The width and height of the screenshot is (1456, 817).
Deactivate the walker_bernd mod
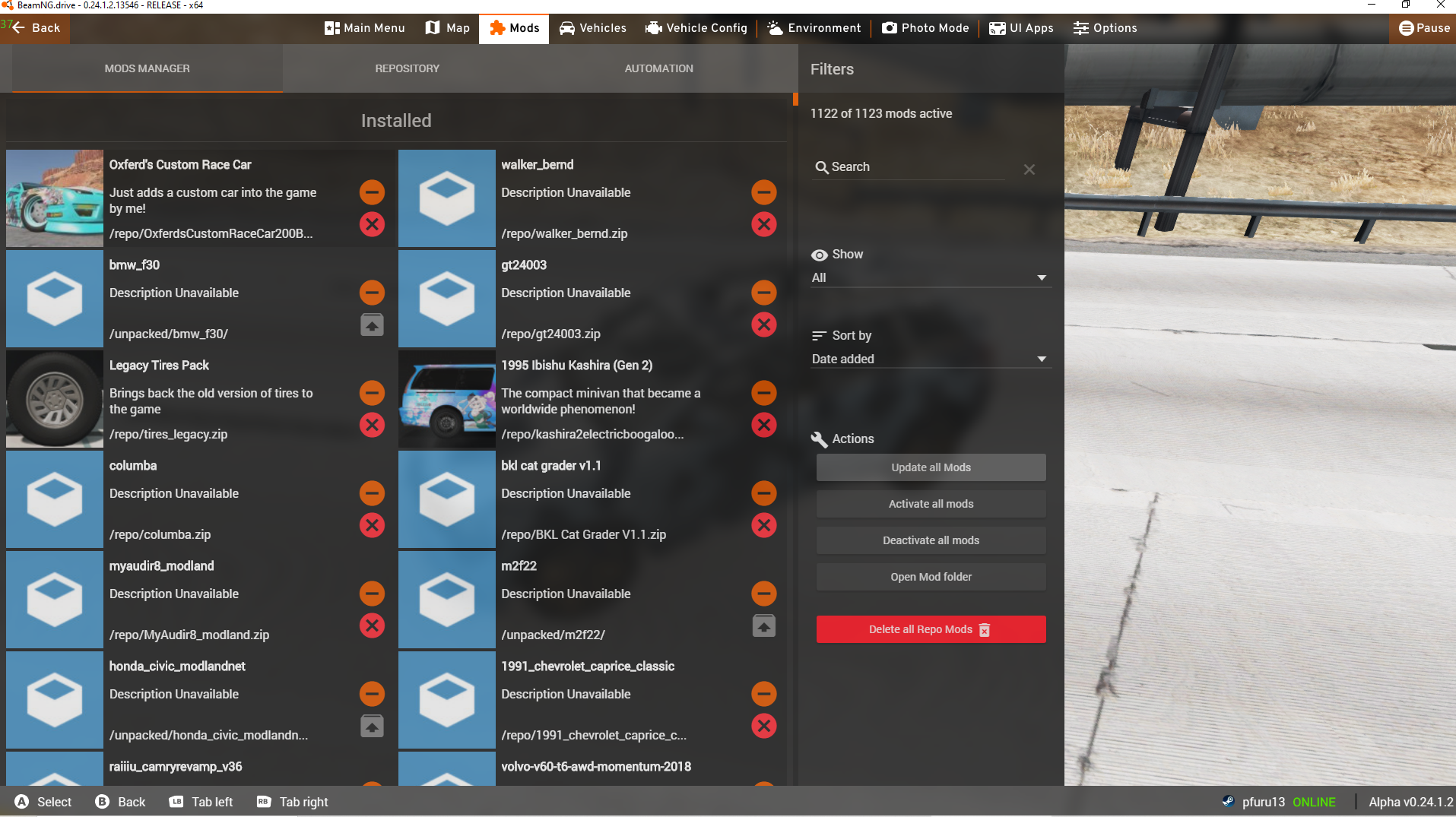pos(764,192)
